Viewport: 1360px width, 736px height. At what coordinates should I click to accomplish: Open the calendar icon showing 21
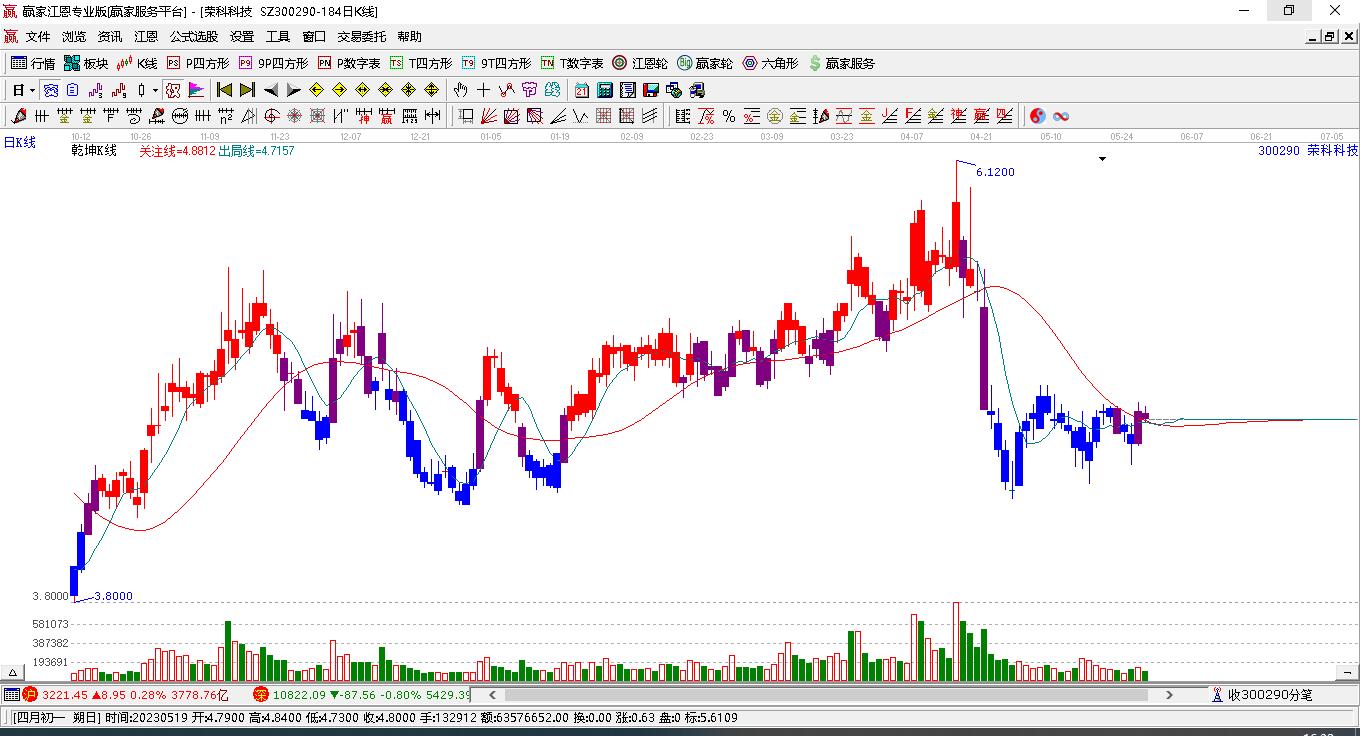pos(581,90)
